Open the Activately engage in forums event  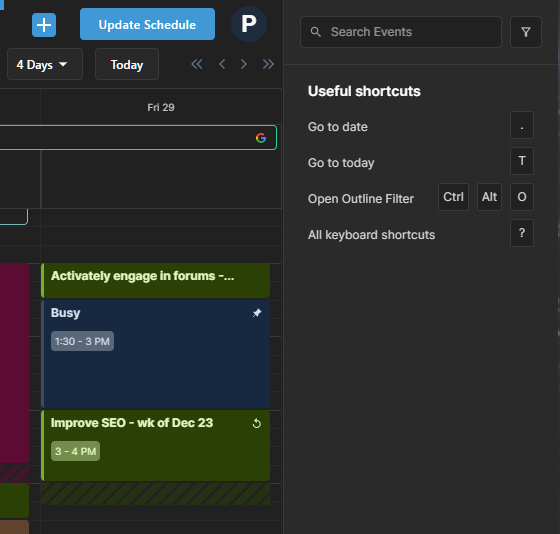[x=155, y=280]
